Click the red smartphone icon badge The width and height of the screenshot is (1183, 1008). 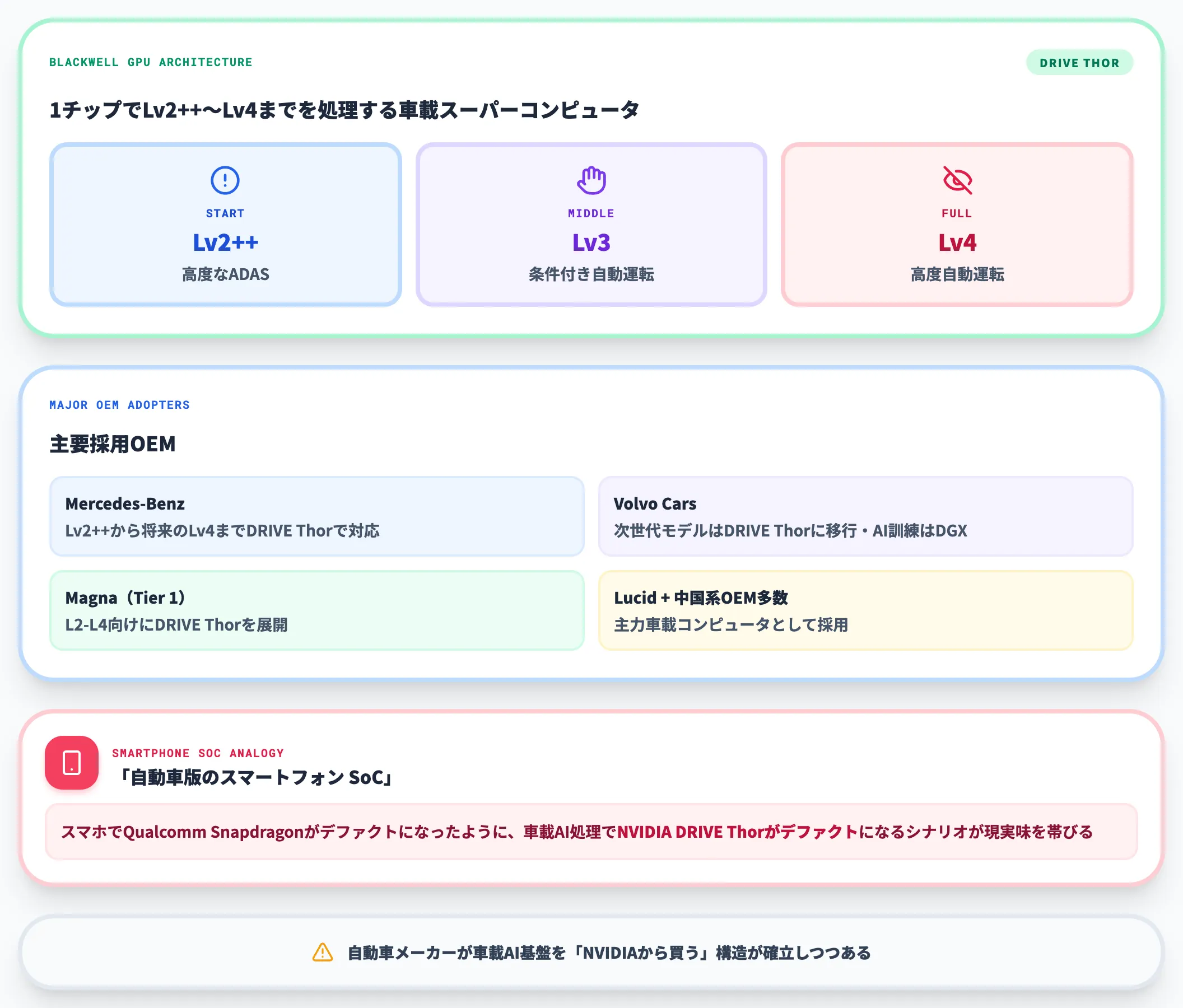[x=72, y=763]
